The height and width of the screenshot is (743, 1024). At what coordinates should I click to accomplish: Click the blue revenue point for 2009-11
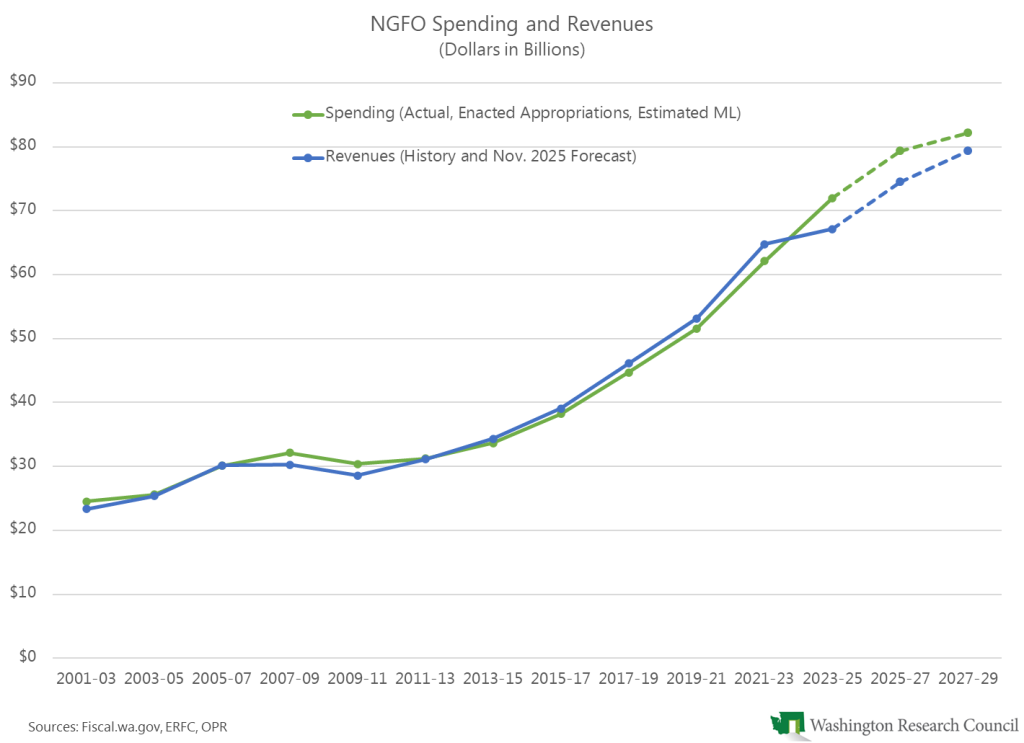358,475
